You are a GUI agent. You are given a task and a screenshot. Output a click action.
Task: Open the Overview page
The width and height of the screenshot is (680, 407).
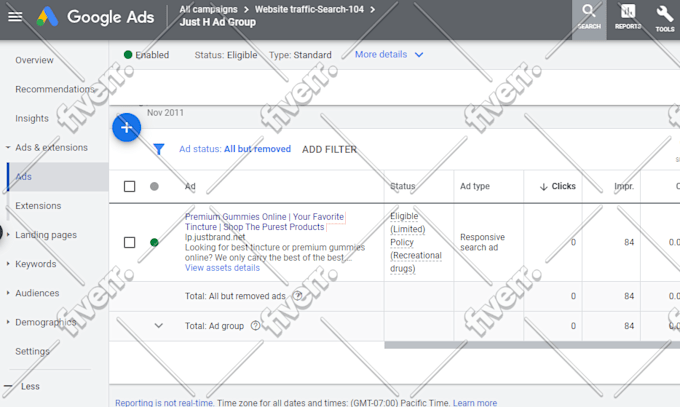34,60
